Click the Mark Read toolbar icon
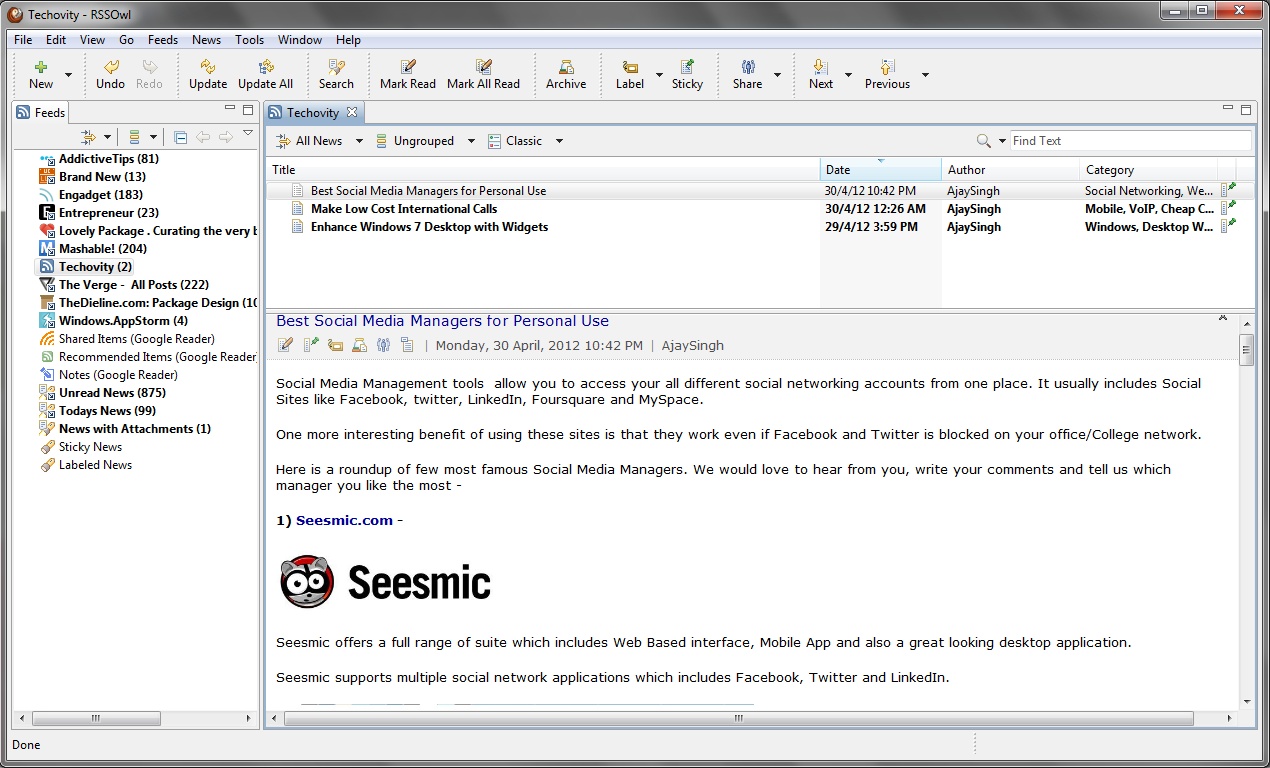 [408, 67]
